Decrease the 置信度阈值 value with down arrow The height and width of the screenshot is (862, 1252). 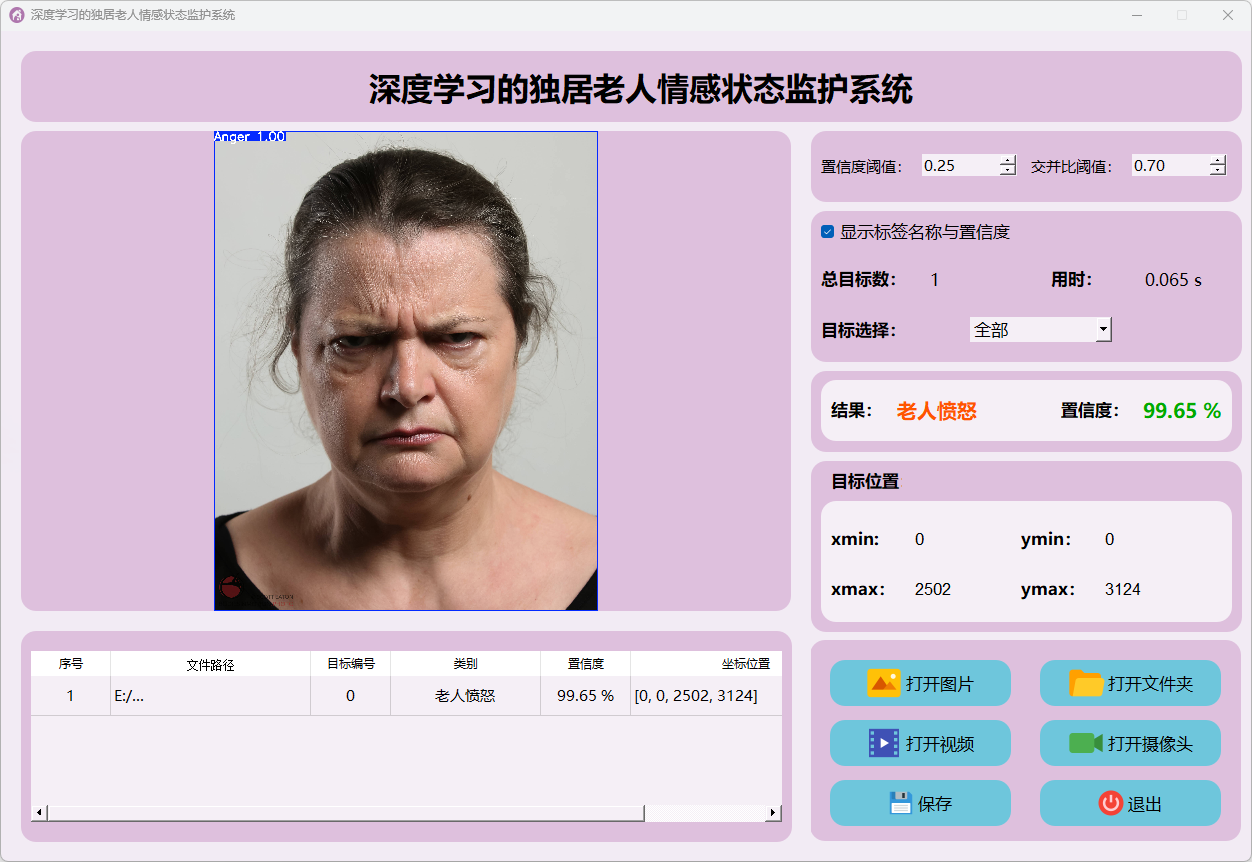tap(1007, 171)
